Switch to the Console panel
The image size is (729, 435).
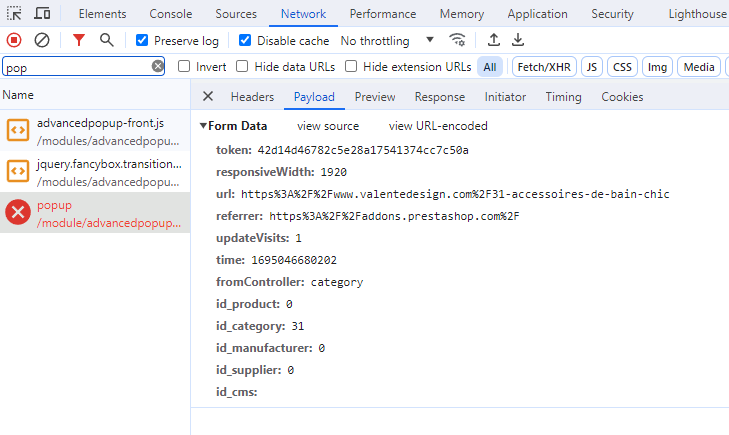tap(171, 14)
